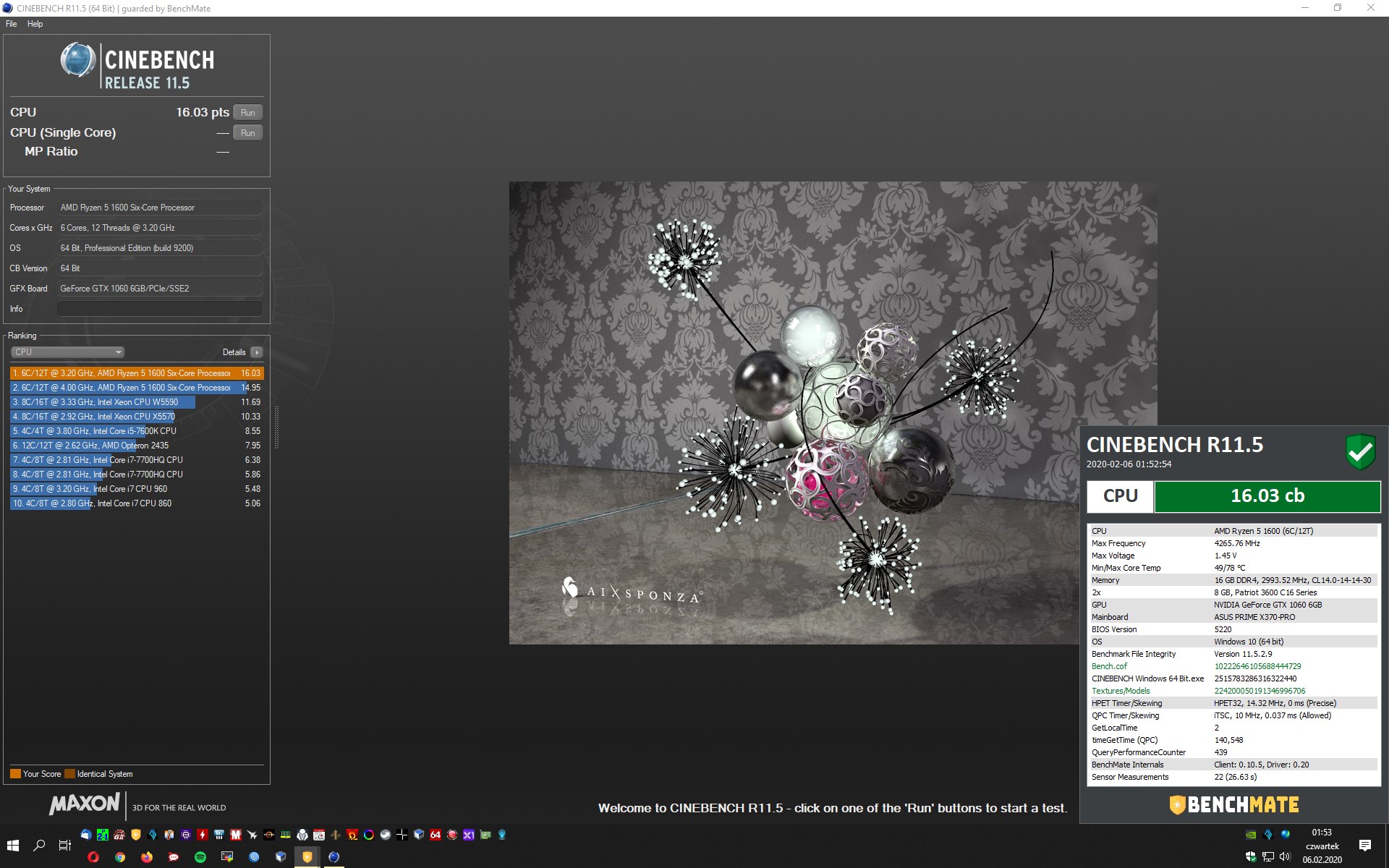Launch Firefox from the taskbar
This screenshot has width=1389, height=868.
(x=147, y=857)
